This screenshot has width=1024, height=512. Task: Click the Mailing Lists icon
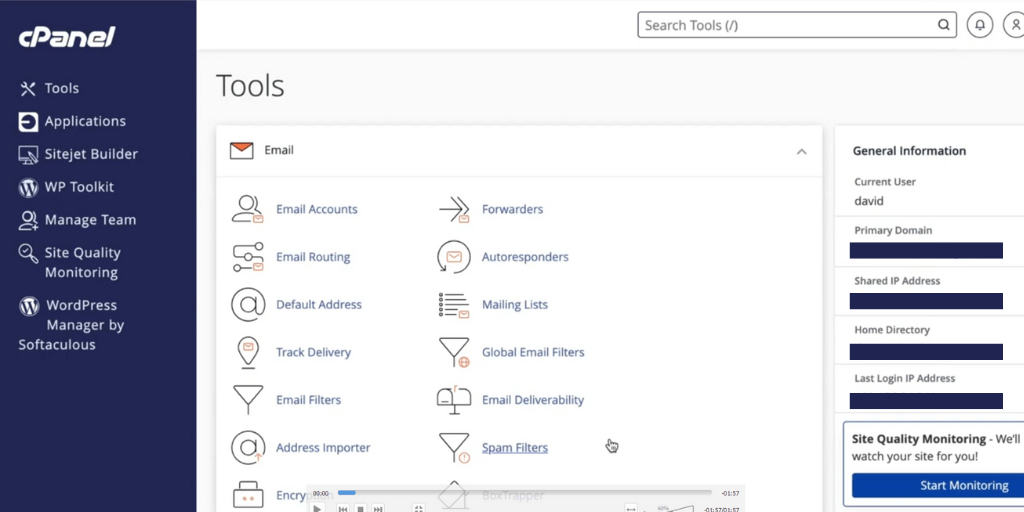coord(454,305)
